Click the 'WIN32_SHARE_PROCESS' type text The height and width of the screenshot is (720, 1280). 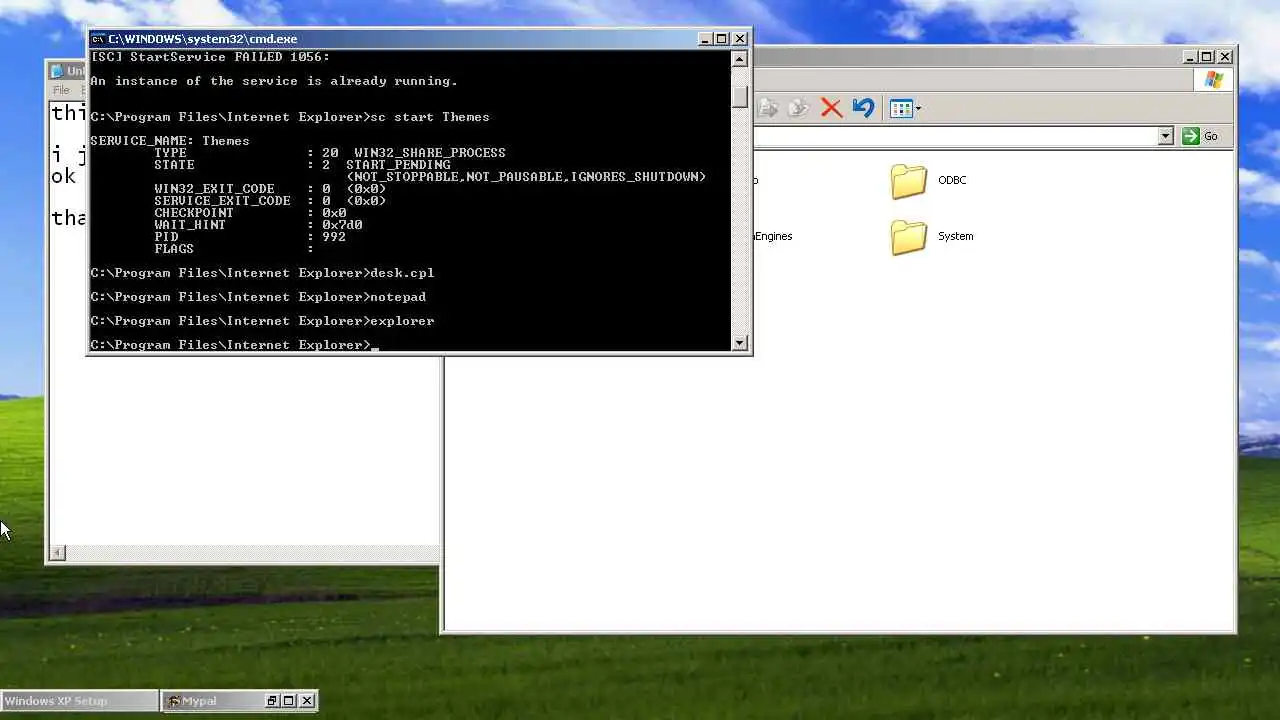coord(430,153)
